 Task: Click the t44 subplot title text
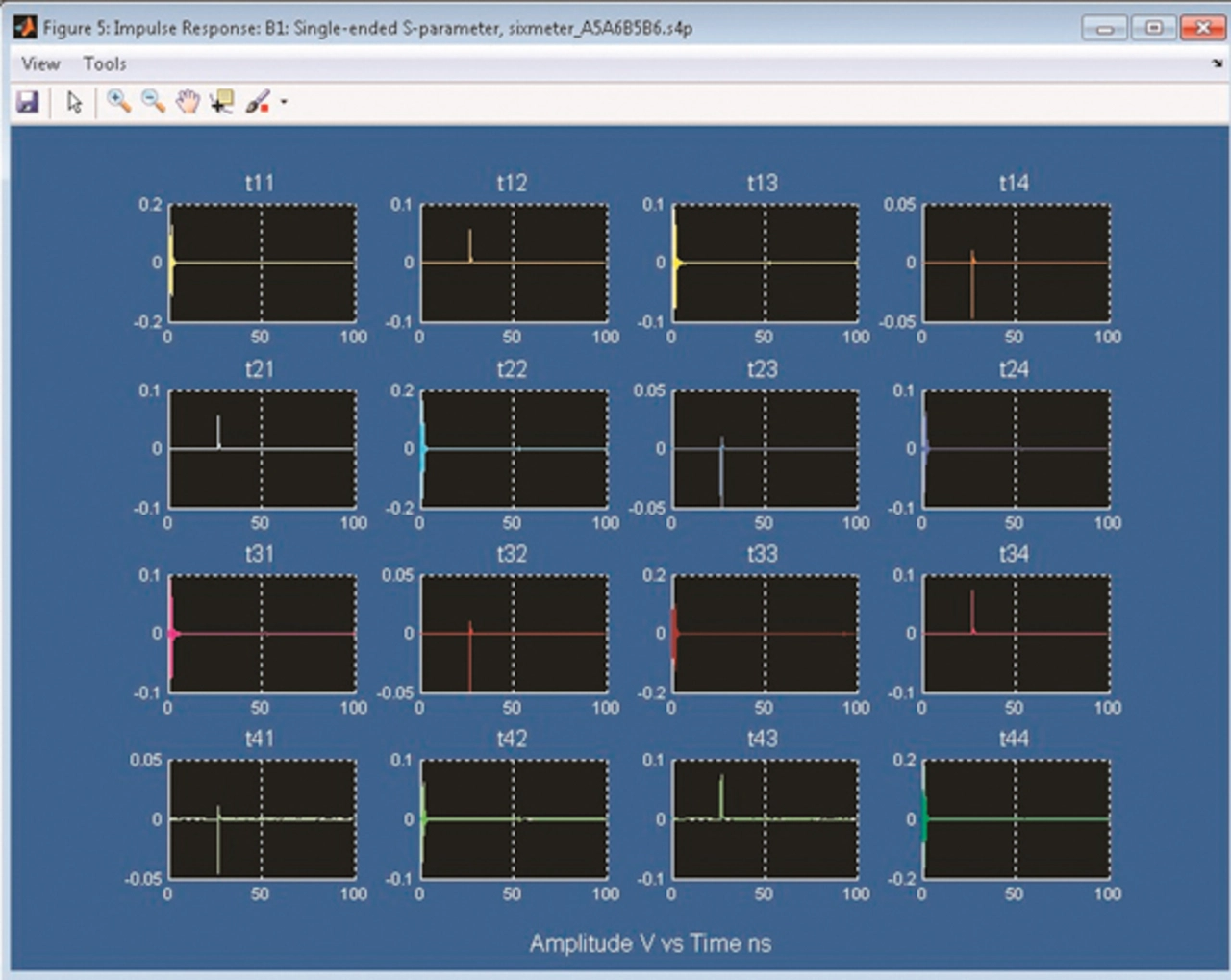pyautogui.click(x=1014, y=739)
